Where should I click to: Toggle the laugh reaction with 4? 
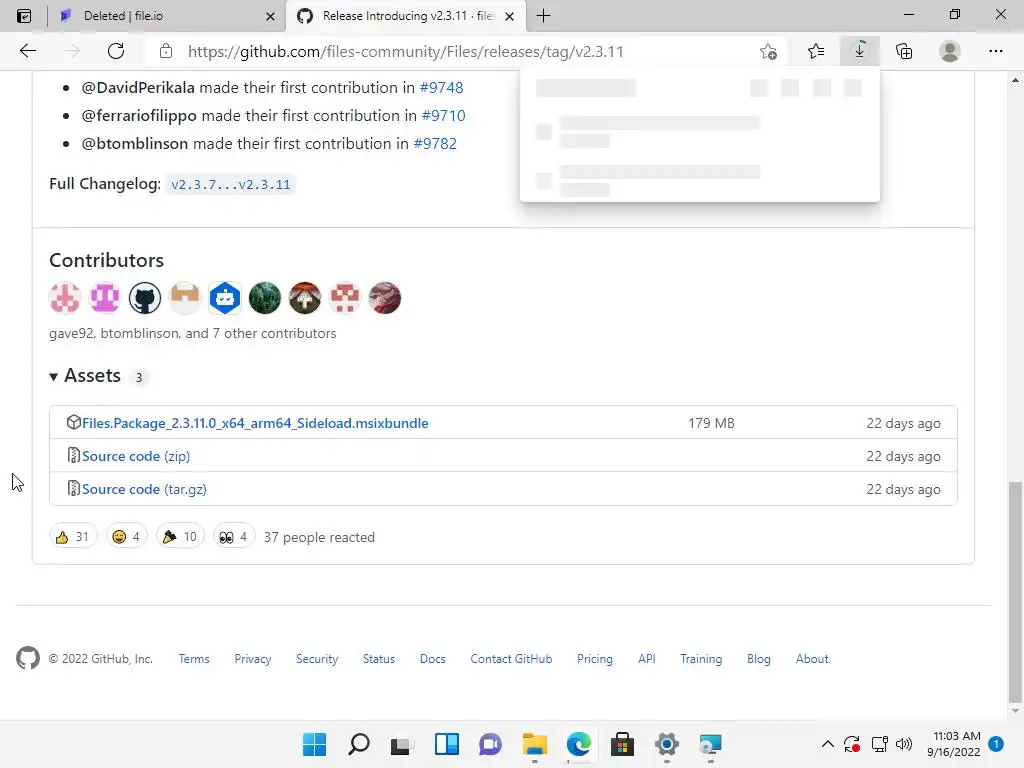[127, 537]
